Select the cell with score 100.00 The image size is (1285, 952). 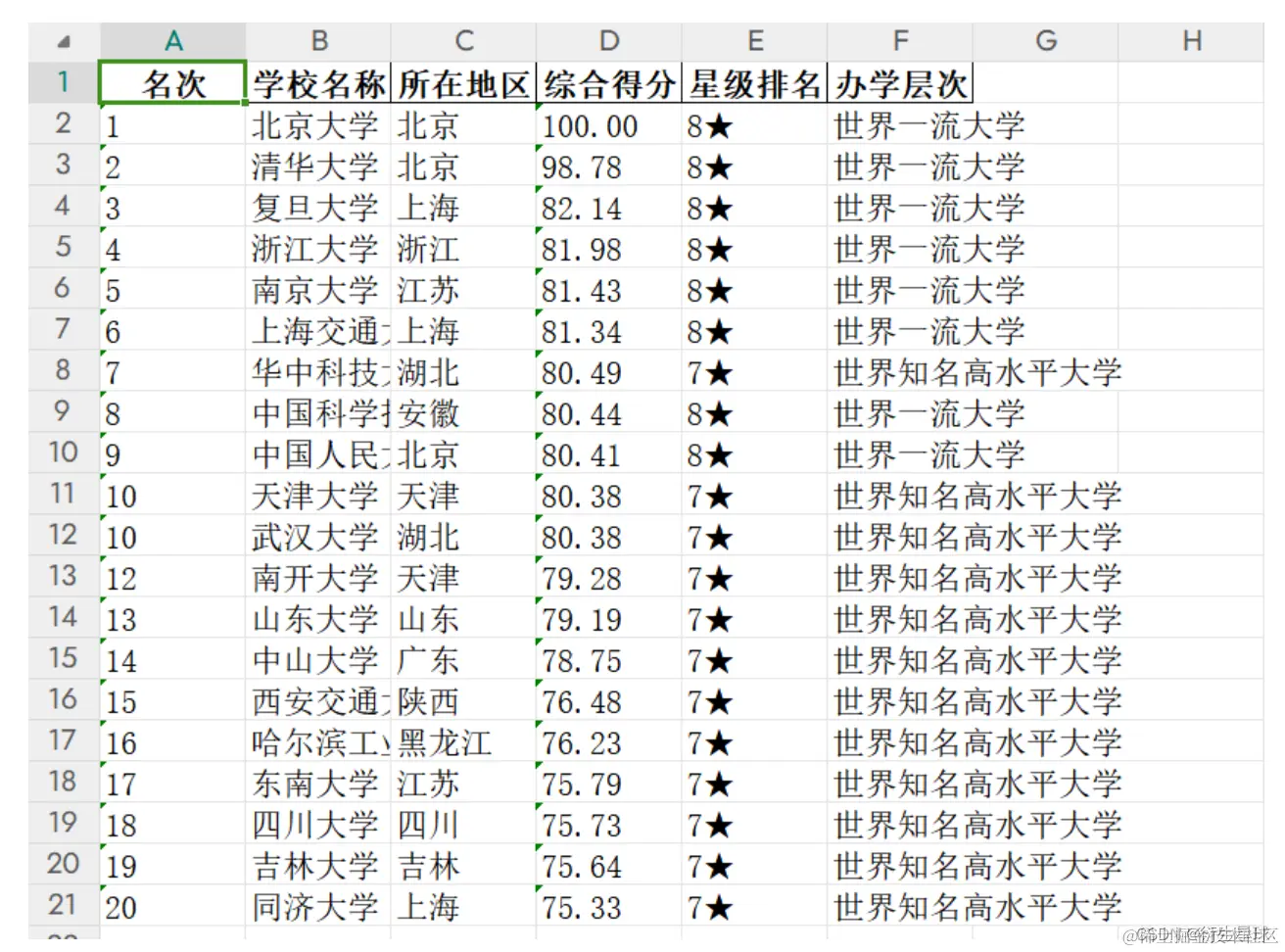608,124
